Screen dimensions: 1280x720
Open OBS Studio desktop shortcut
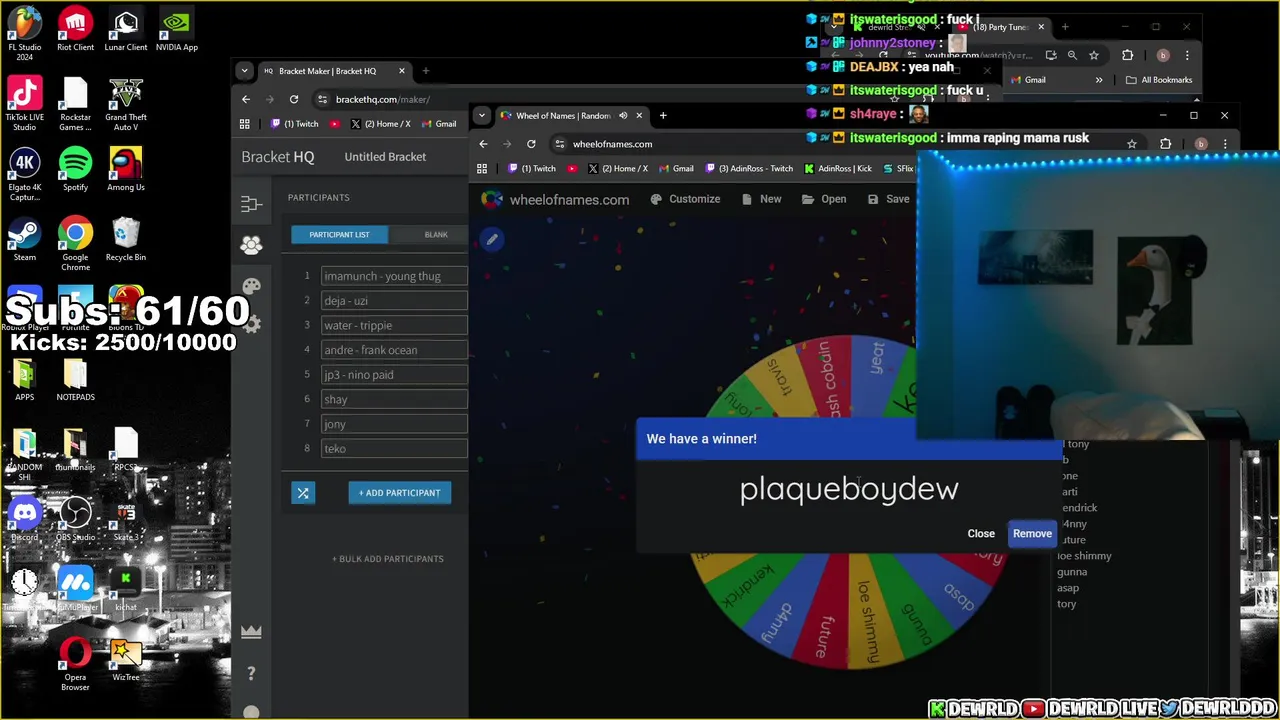tap(75, 519)
